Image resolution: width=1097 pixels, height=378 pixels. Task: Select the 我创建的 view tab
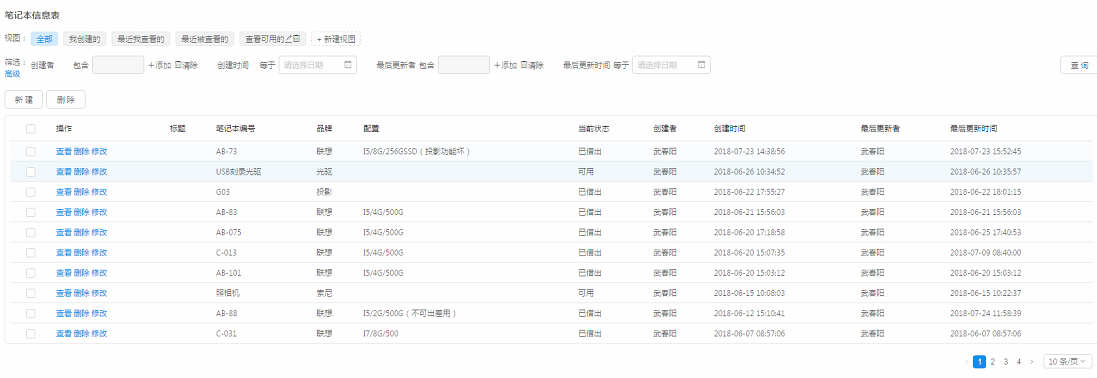click(x=85, y=39)
